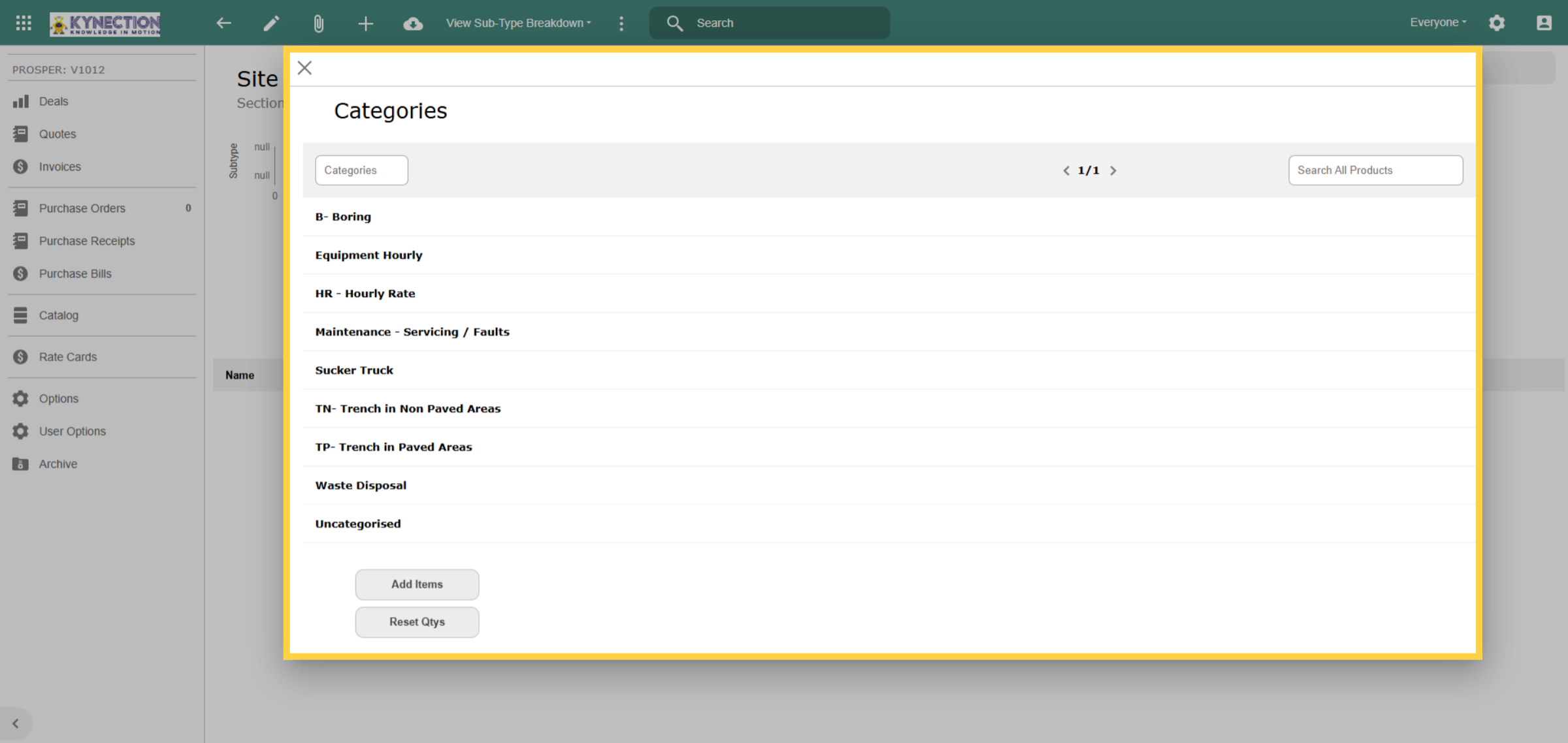Open the Everyone filter dropdown
The width and height of the screenshot is (1568, 743).
pos(1438,23)
